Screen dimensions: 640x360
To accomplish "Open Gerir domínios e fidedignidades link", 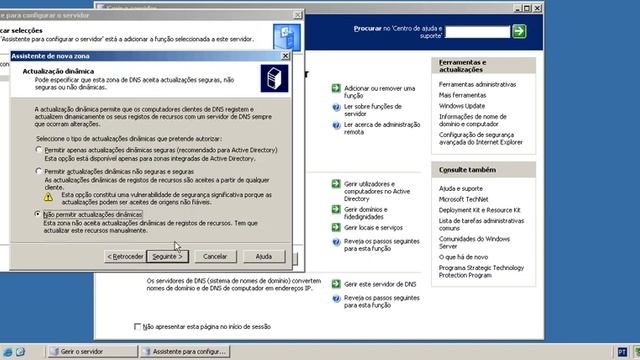I will coord(366,213).
